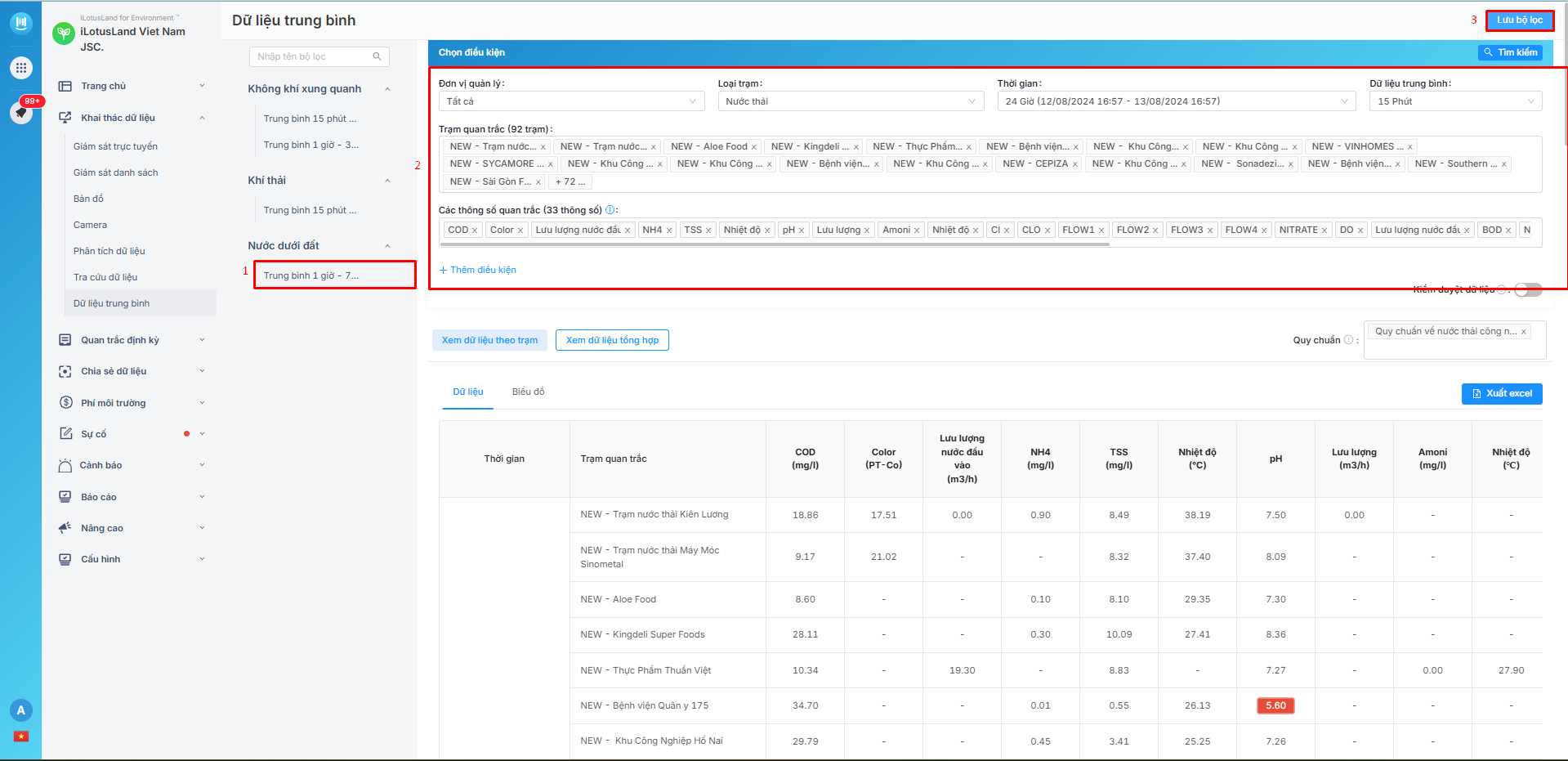Image resolution: width=1568 pixels, height=761 pixels.
Task: Click the Nhập tên bộ lọc input field
Action: pyautogui.click(x=319, y=56)
